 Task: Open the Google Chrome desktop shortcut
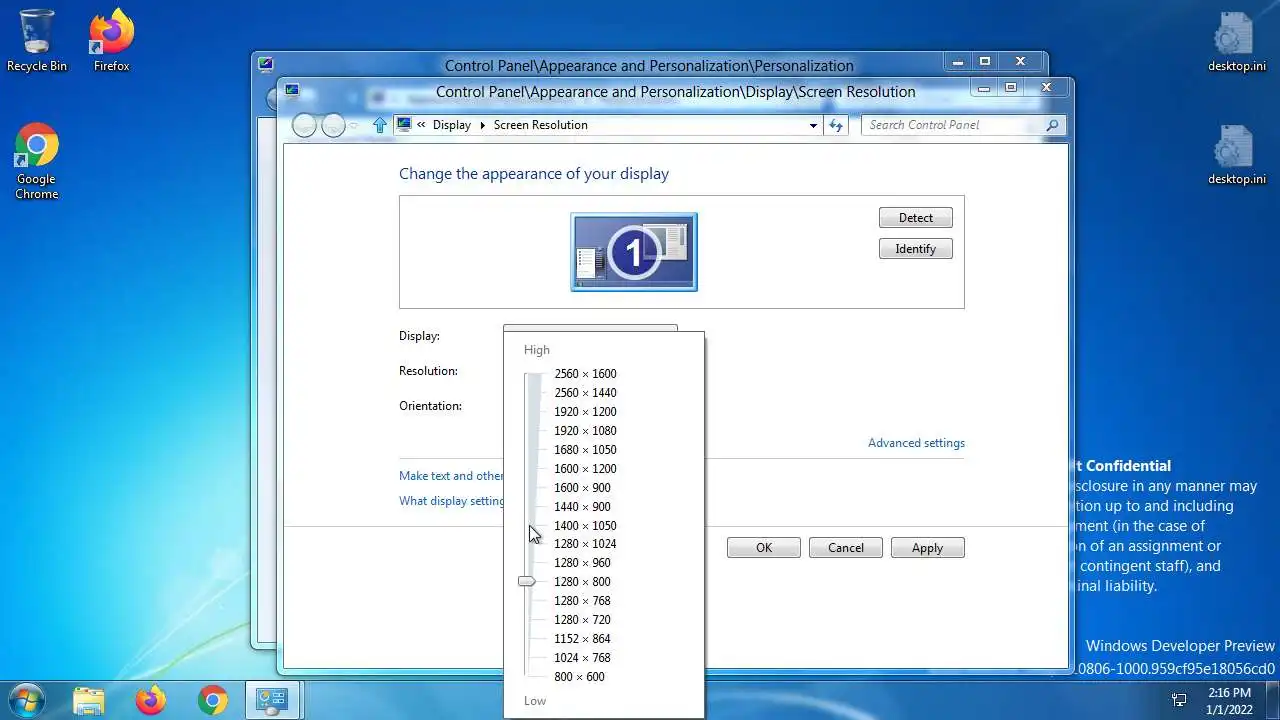(x=37, y=161)
